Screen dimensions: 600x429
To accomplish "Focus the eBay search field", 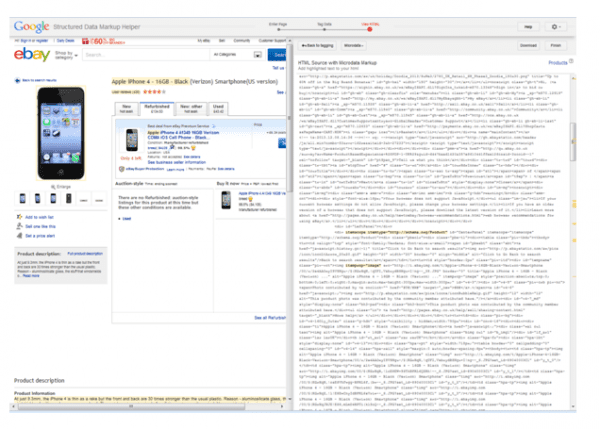I will pos(146,55).
